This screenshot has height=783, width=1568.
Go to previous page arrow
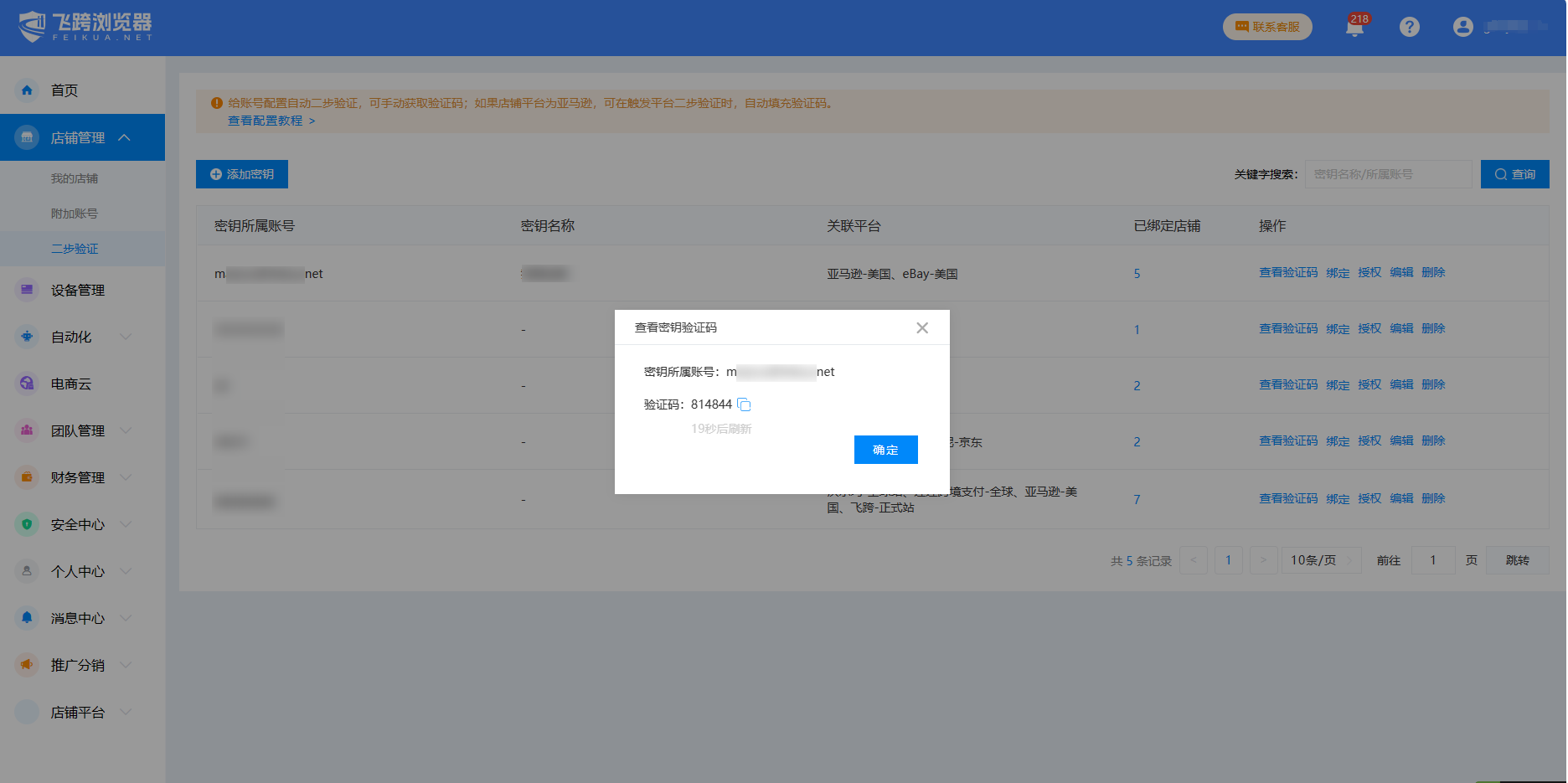pos(1194,560)
